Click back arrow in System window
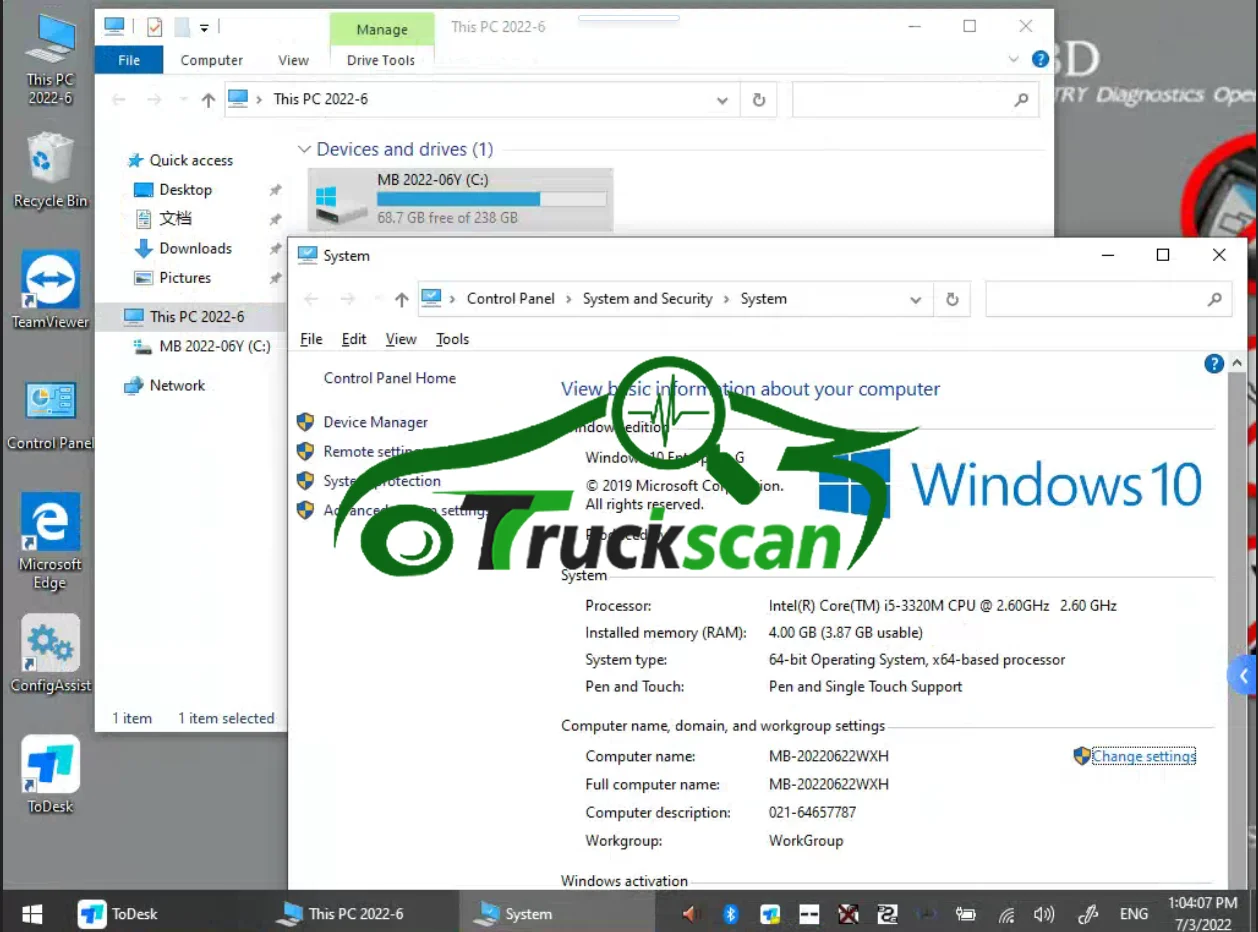 pyautogui.click(x=311, y=299)
